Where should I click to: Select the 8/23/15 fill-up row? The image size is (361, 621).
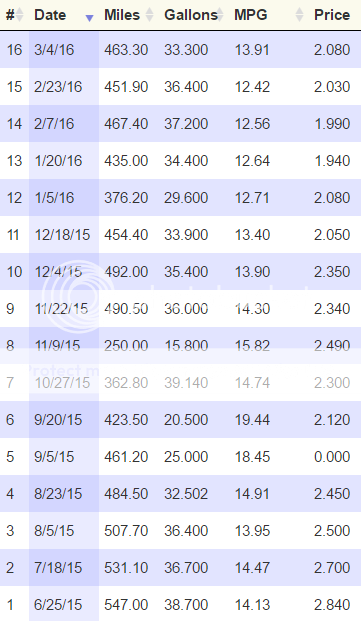pyautogui.click(x=180, y=493)
